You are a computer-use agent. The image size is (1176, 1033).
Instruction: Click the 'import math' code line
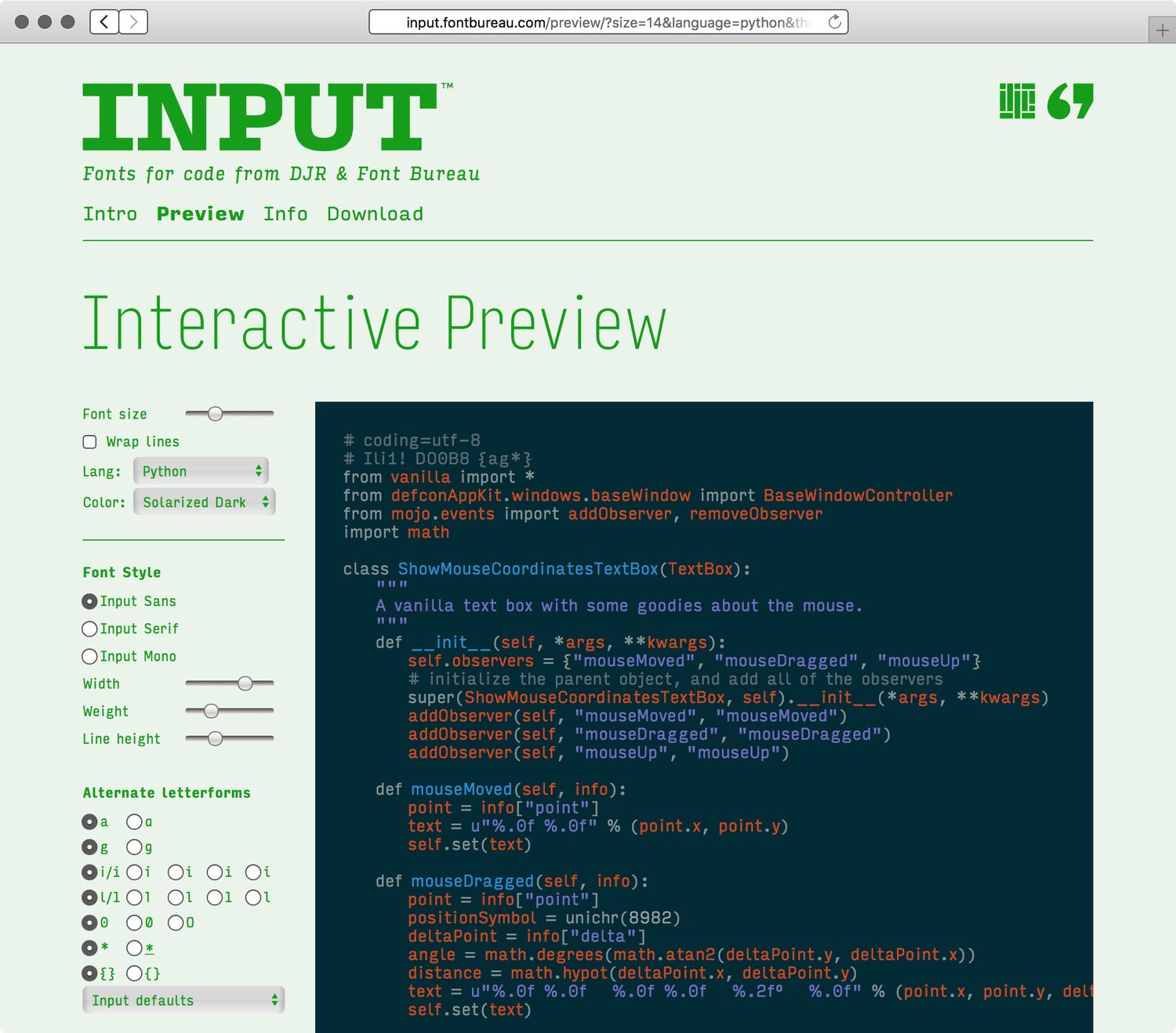397,532
